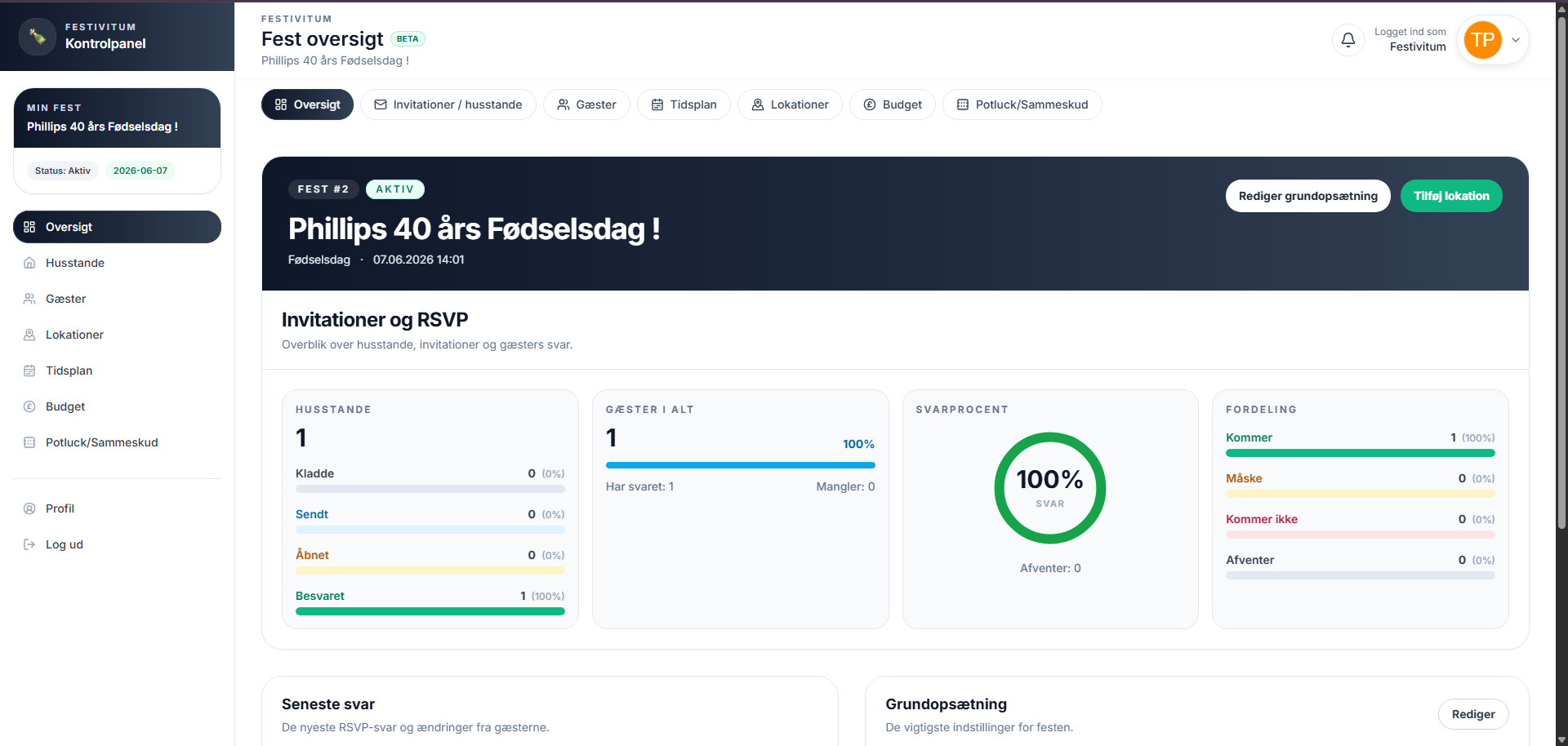Open the TP avatar menu

point(1482,39)
